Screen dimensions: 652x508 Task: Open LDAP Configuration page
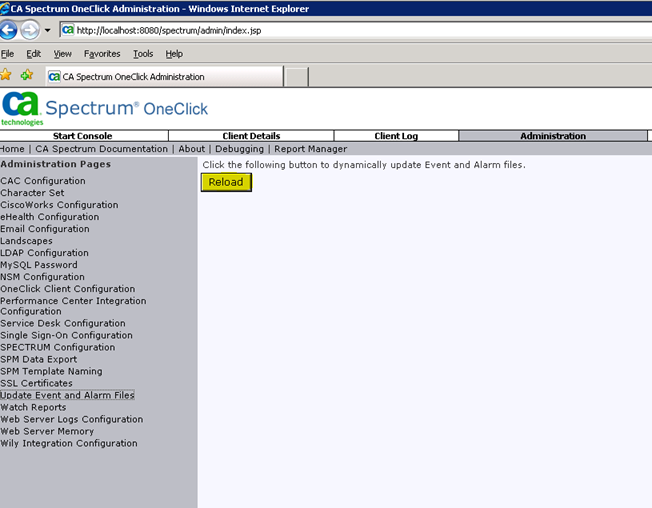click(44, 253)
